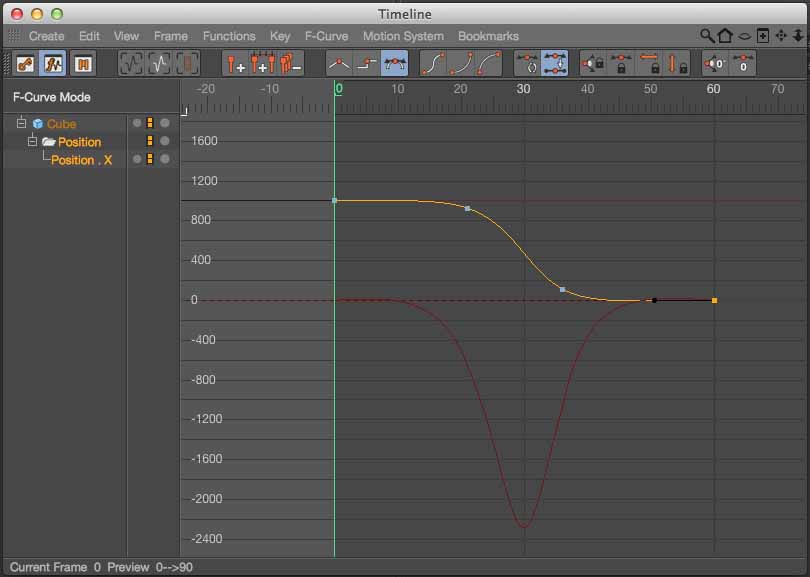Screen dimensions: 810x577
Task: Select the Position . X track
Action: click(x=82, y=160)
